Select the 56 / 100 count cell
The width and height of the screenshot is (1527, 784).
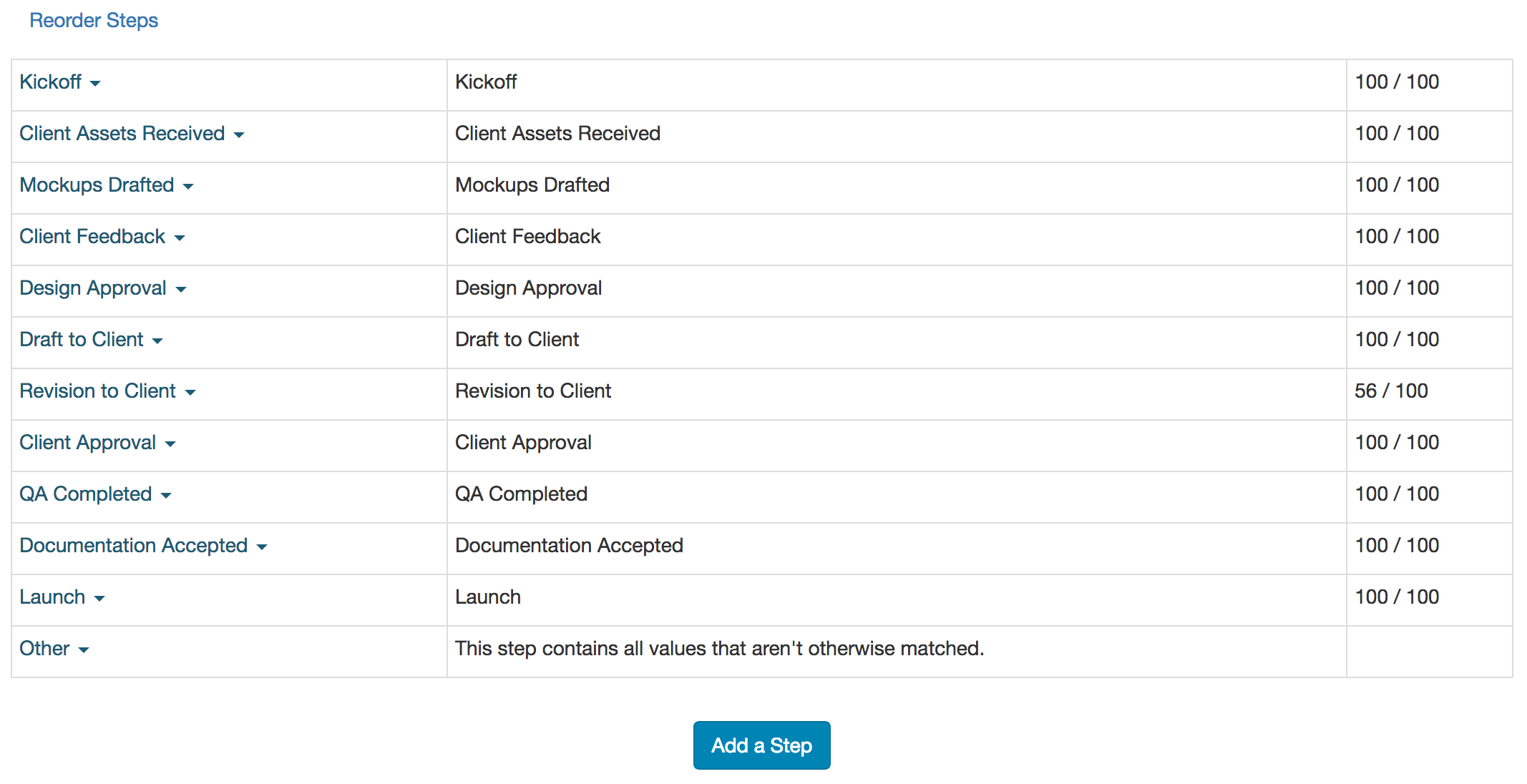(1391, 391)
